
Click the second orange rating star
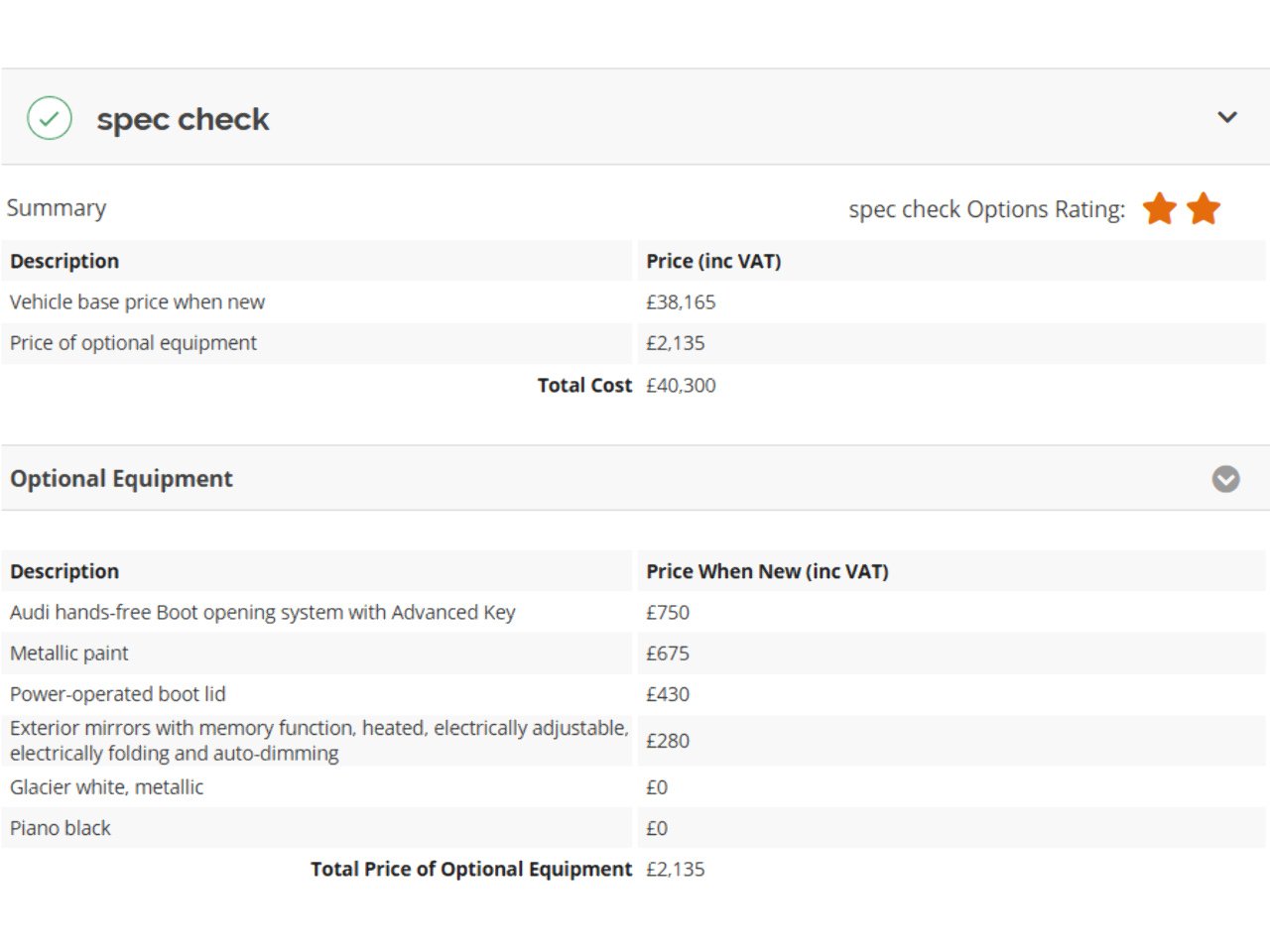click(x=1204, y=209)
